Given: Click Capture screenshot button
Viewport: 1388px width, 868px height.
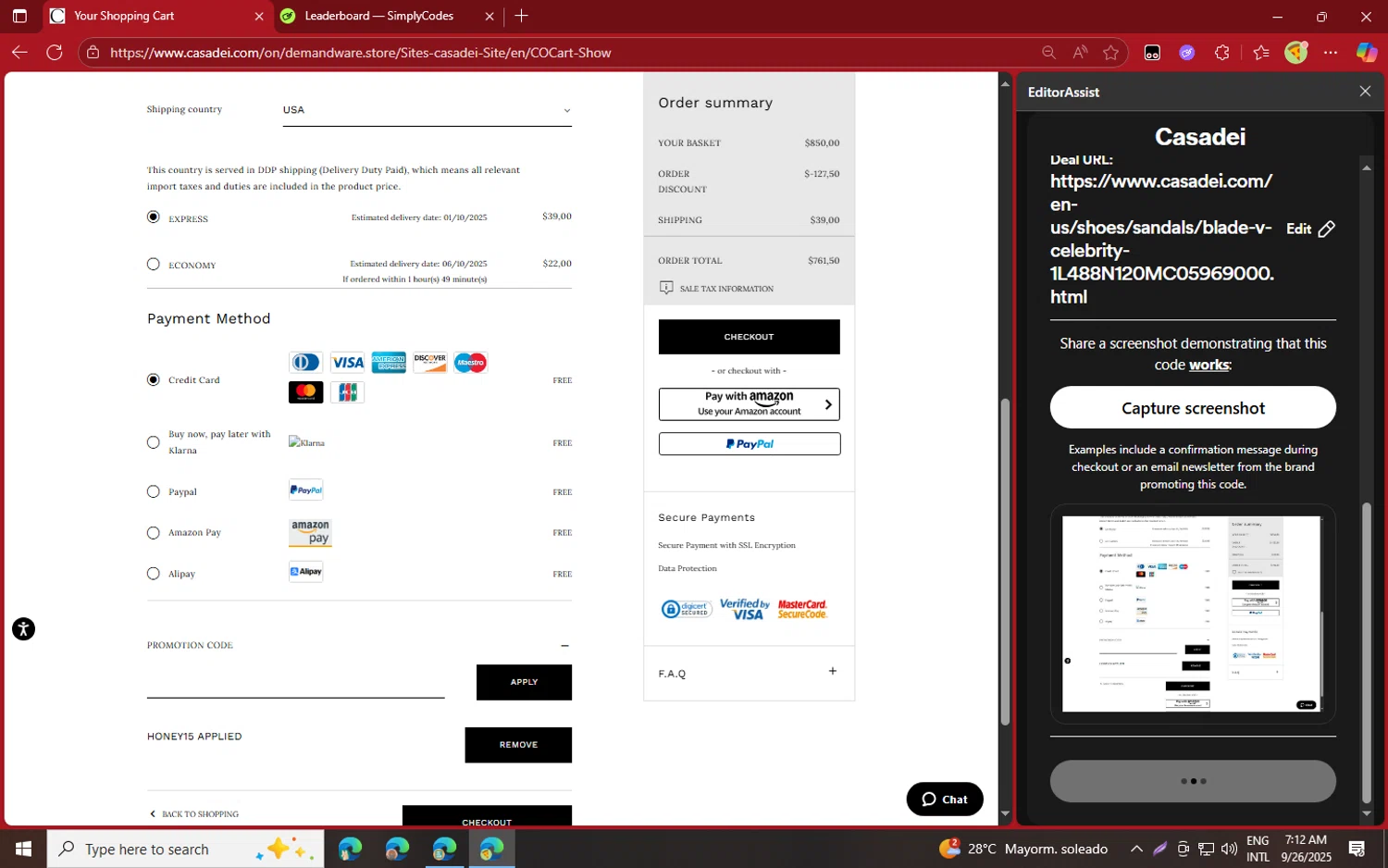Looking at the screenshot, I should point(1193,408).
